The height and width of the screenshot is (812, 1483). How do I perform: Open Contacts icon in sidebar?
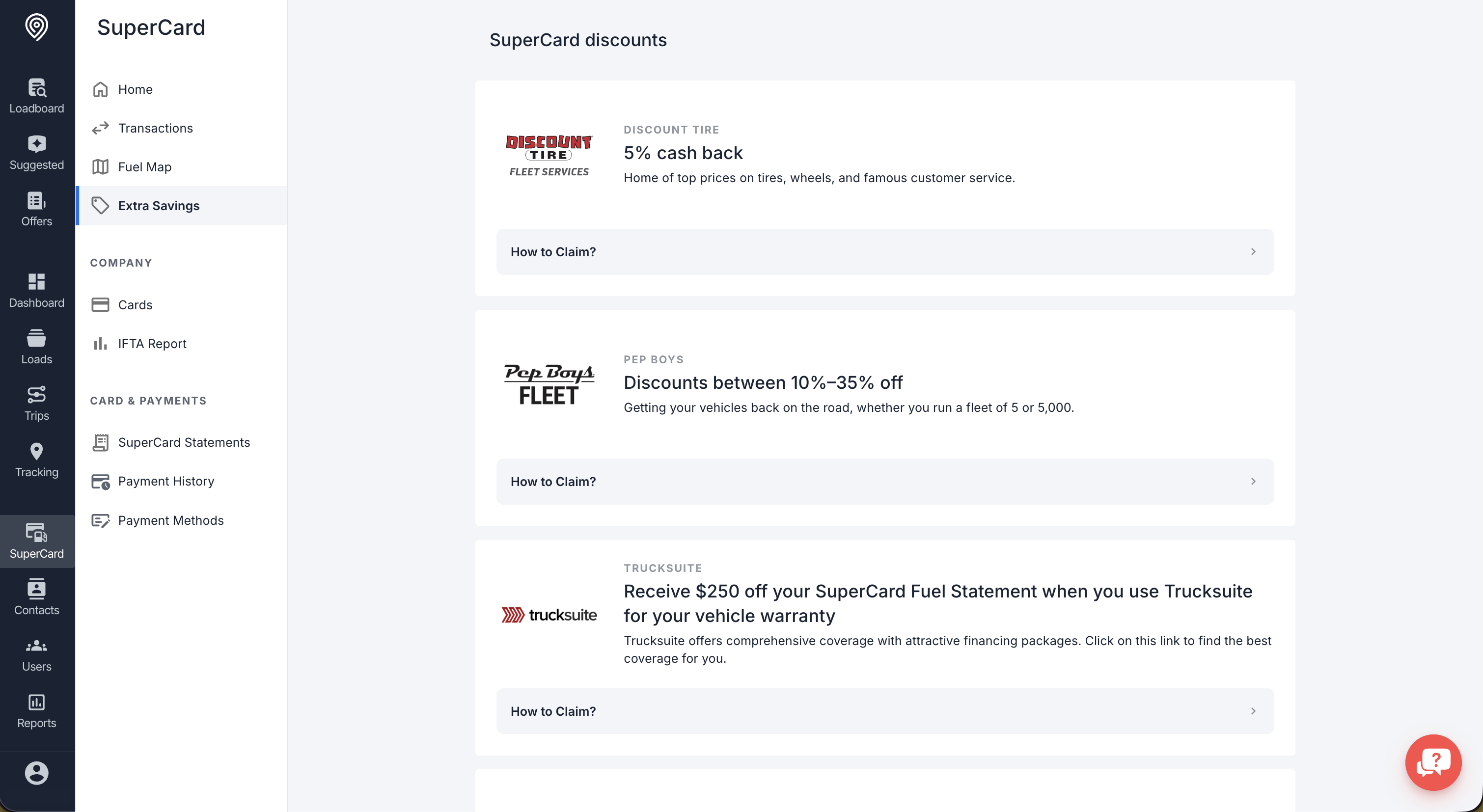point(37,589)
